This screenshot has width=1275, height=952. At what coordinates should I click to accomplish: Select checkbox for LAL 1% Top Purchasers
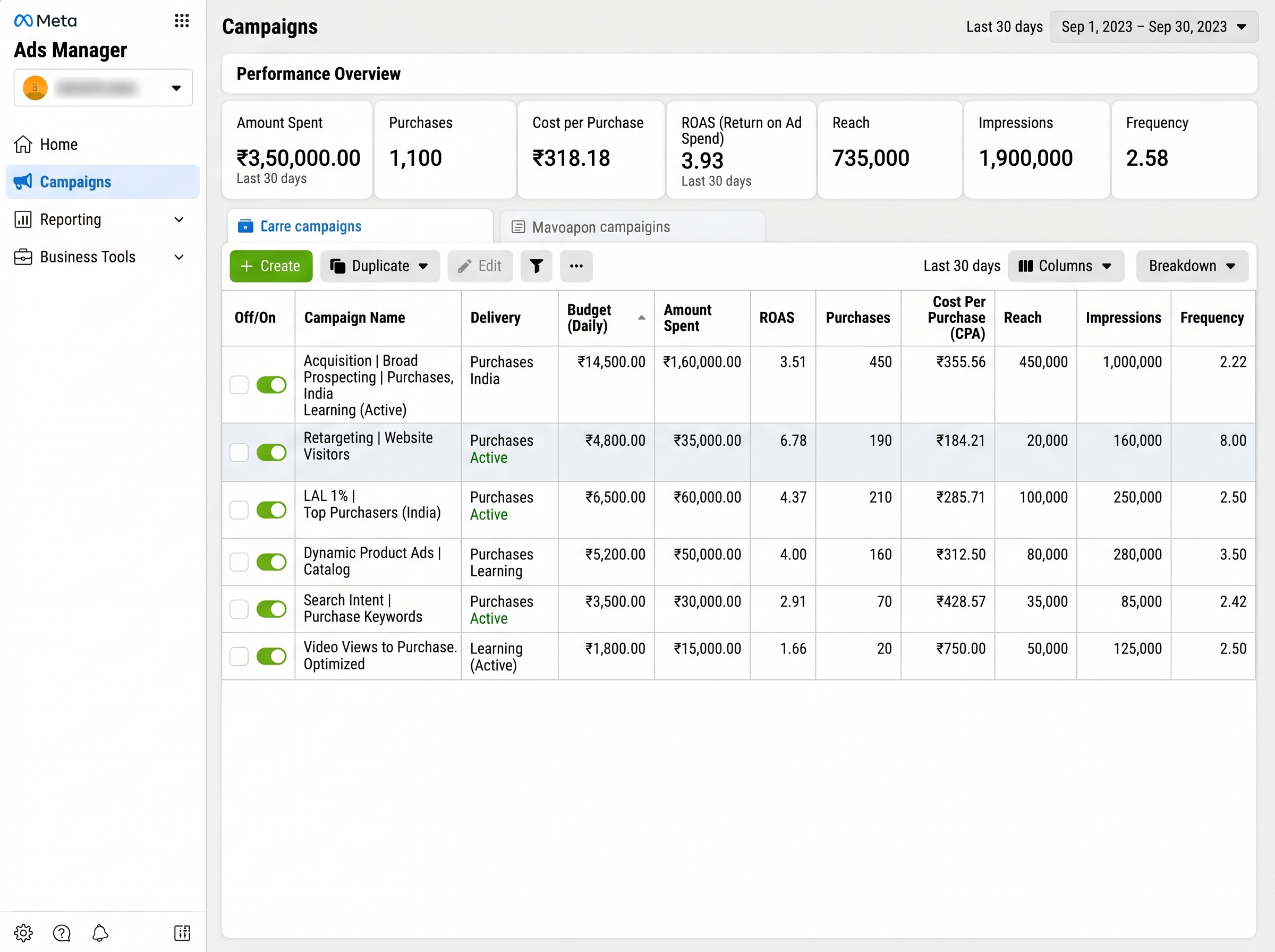[239, 510]
